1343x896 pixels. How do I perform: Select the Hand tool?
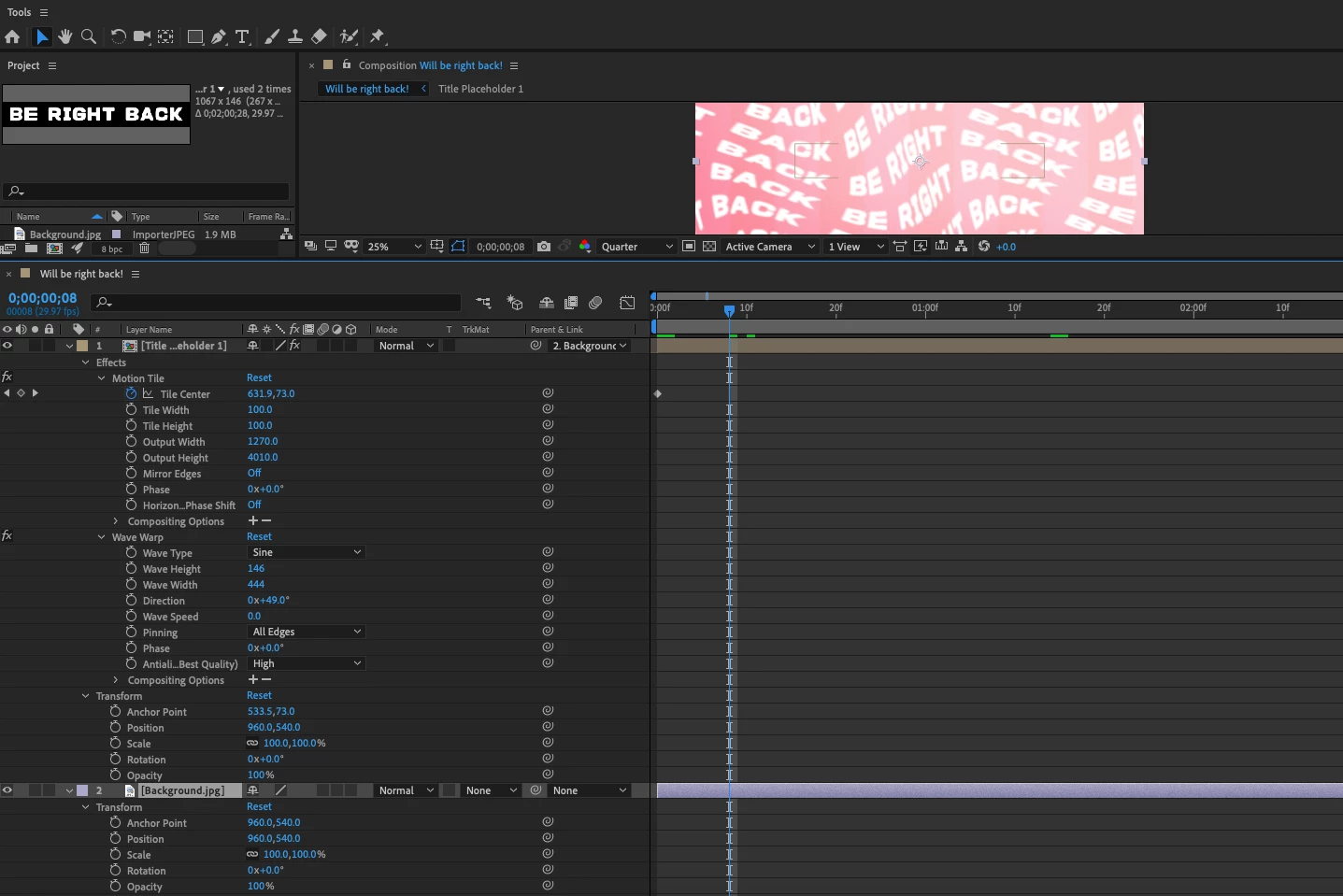(64, 36)
